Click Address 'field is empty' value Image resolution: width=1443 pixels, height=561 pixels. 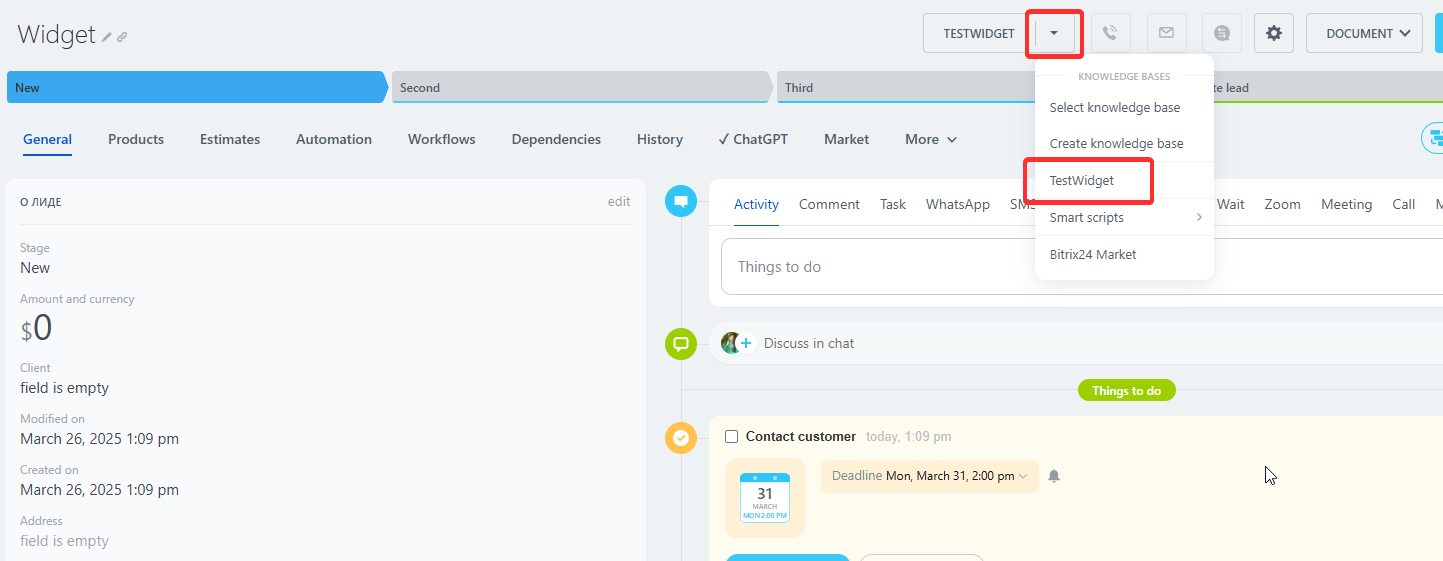pyautogui.click(x=65, y=541)
